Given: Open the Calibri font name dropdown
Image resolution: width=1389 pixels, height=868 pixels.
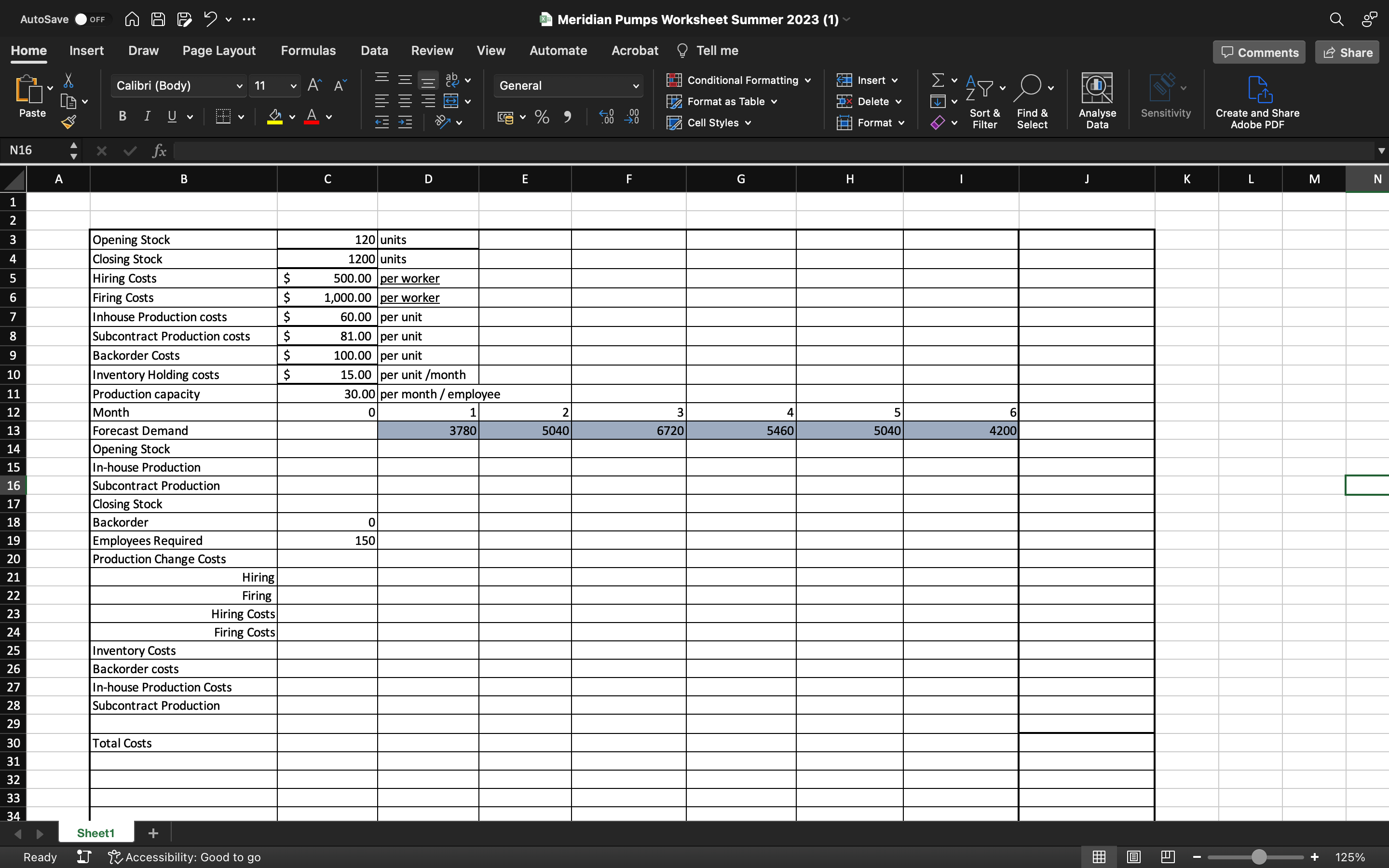Looking at the screenshot, I should 239,86.
